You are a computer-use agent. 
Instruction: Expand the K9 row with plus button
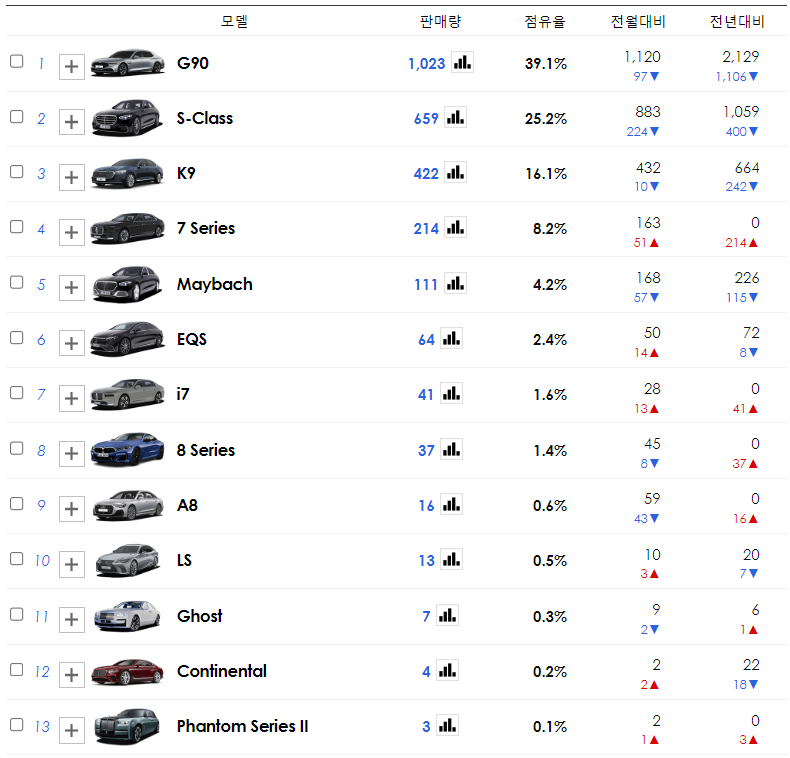point(72,177)
